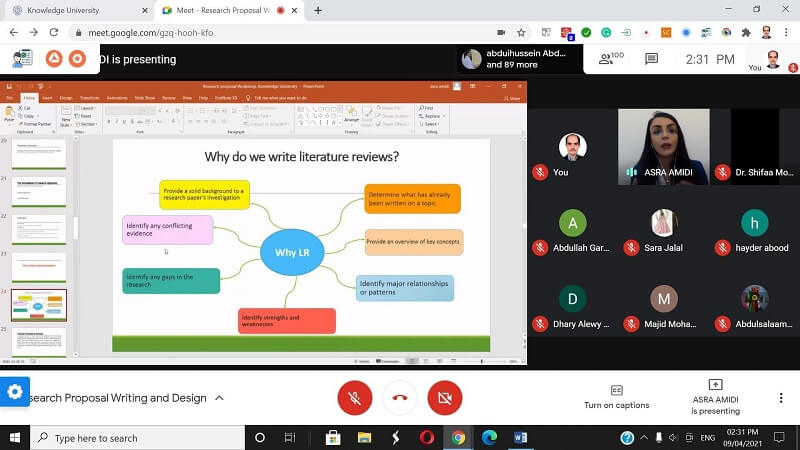Screen dimensions: 800x450
Task: Click the PowerPoint zoom slider in the status bar
Action: (x=482, y=361)
